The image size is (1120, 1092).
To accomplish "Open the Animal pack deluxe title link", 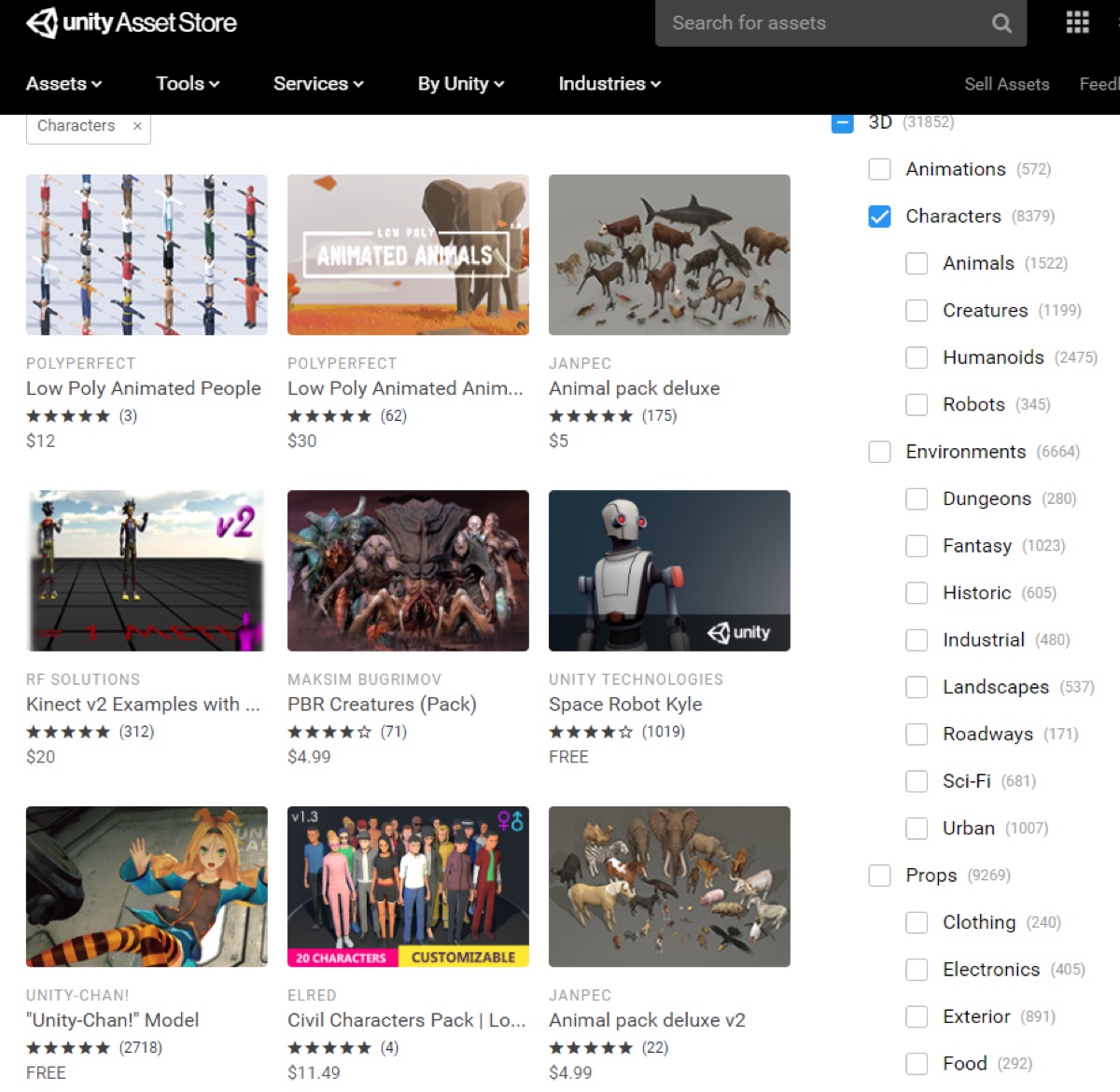I will 635,388.
